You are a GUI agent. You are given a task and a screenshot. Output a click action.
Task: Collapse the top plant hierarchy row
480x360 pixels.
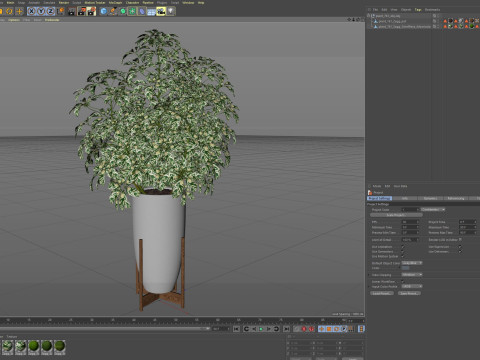368,16
